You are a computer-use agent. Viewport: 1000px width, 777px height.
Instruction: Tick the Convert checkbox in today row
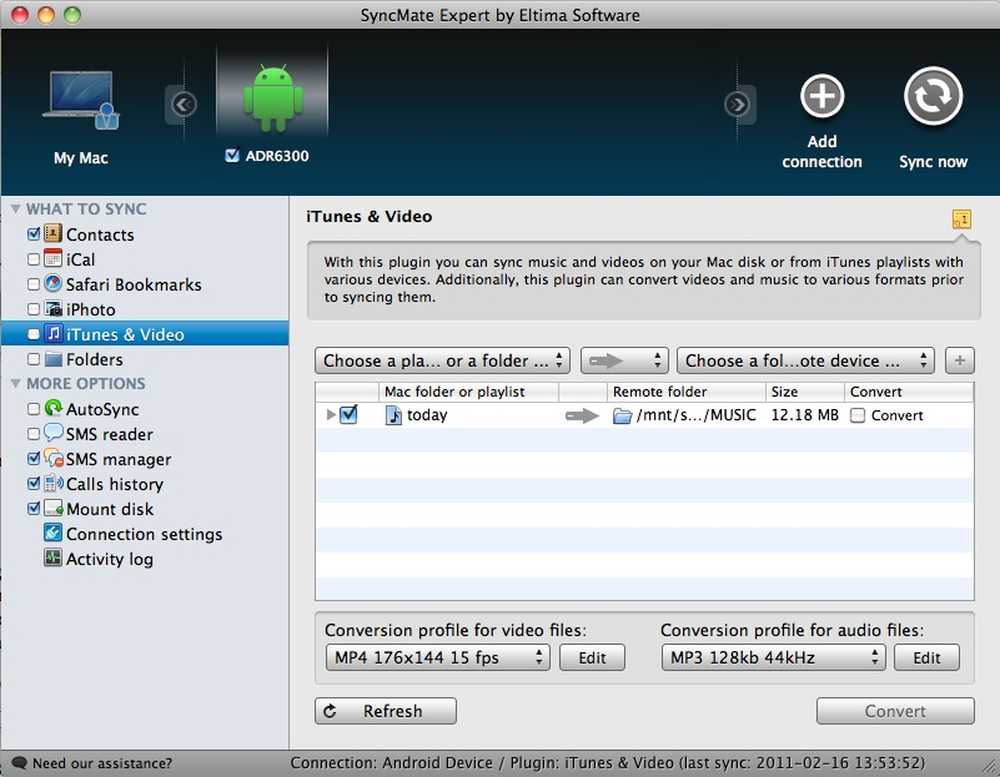[x=858, y=416]
